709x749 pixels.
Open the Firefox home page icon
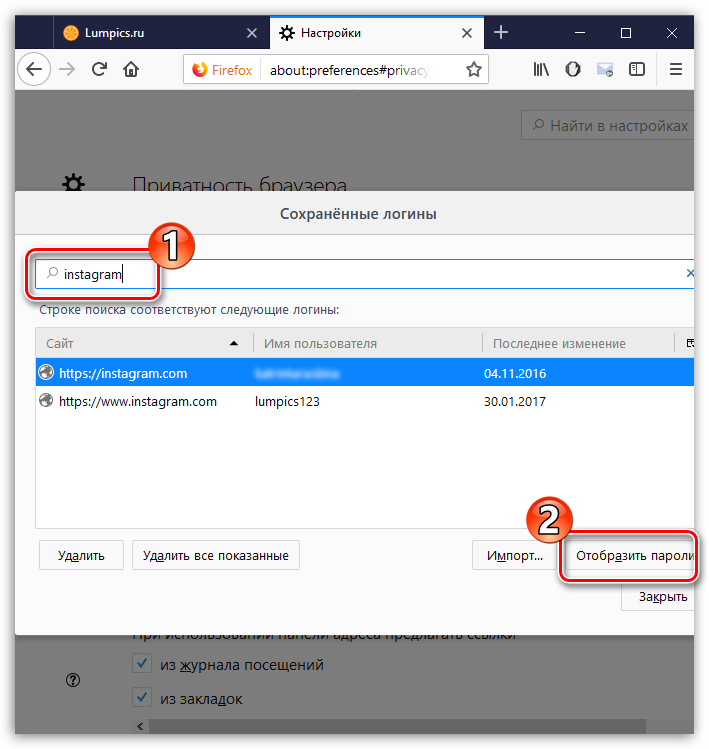coord(131,70)
